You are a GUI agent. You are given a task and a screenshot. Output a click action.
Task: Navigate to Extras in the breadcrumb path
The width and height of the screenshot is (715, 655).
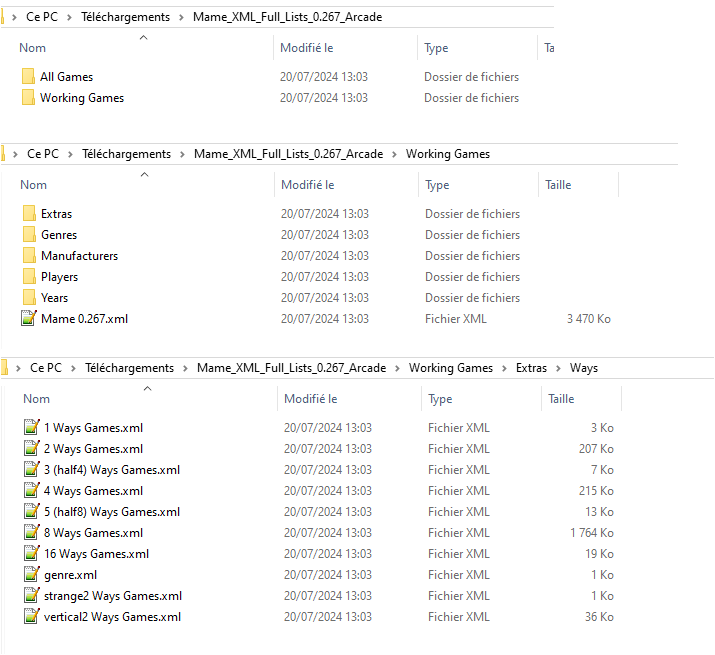click(532, 368)
